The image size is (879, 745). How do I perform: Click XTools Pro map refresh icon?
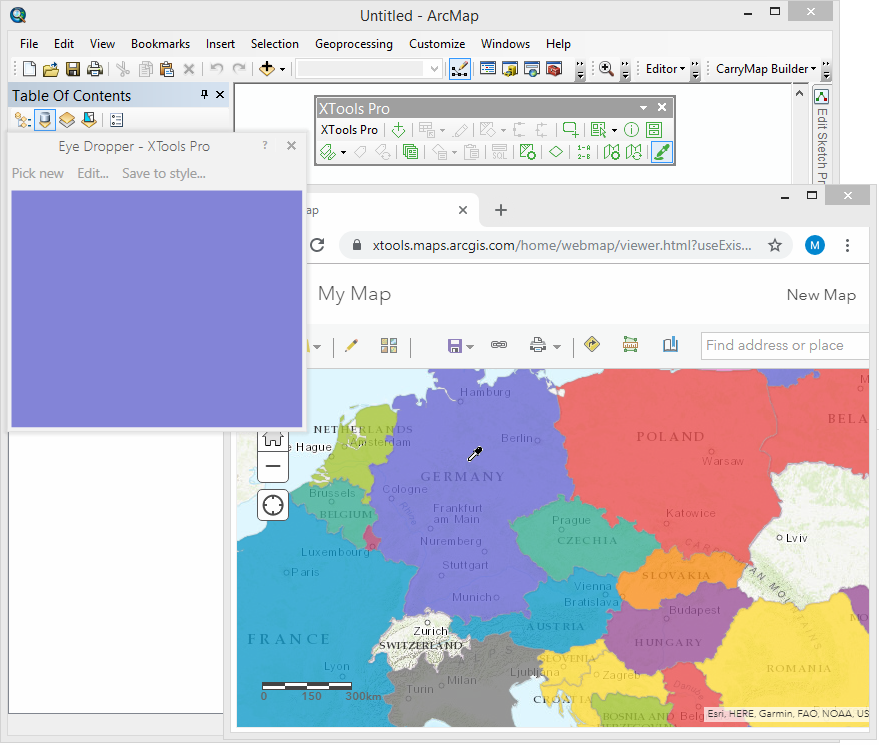[633, 152]
